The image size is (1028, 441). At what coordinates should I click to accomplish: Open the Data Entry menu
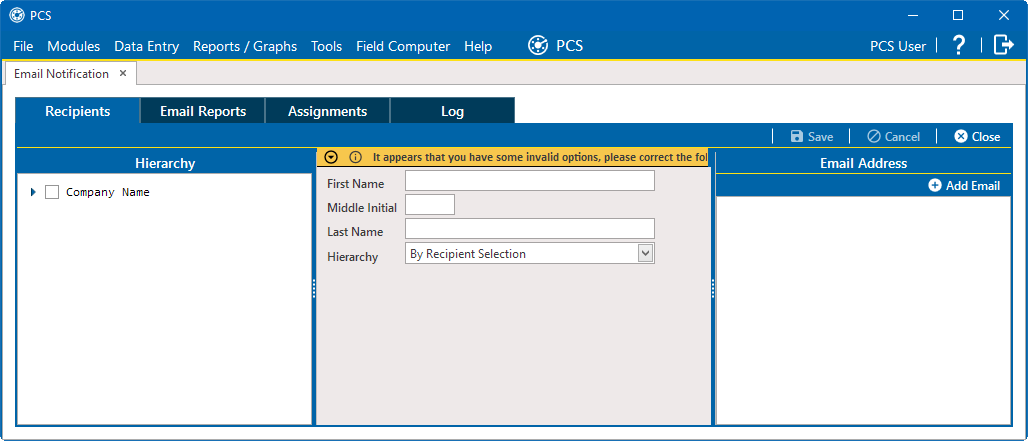click(x=146, y=47)
